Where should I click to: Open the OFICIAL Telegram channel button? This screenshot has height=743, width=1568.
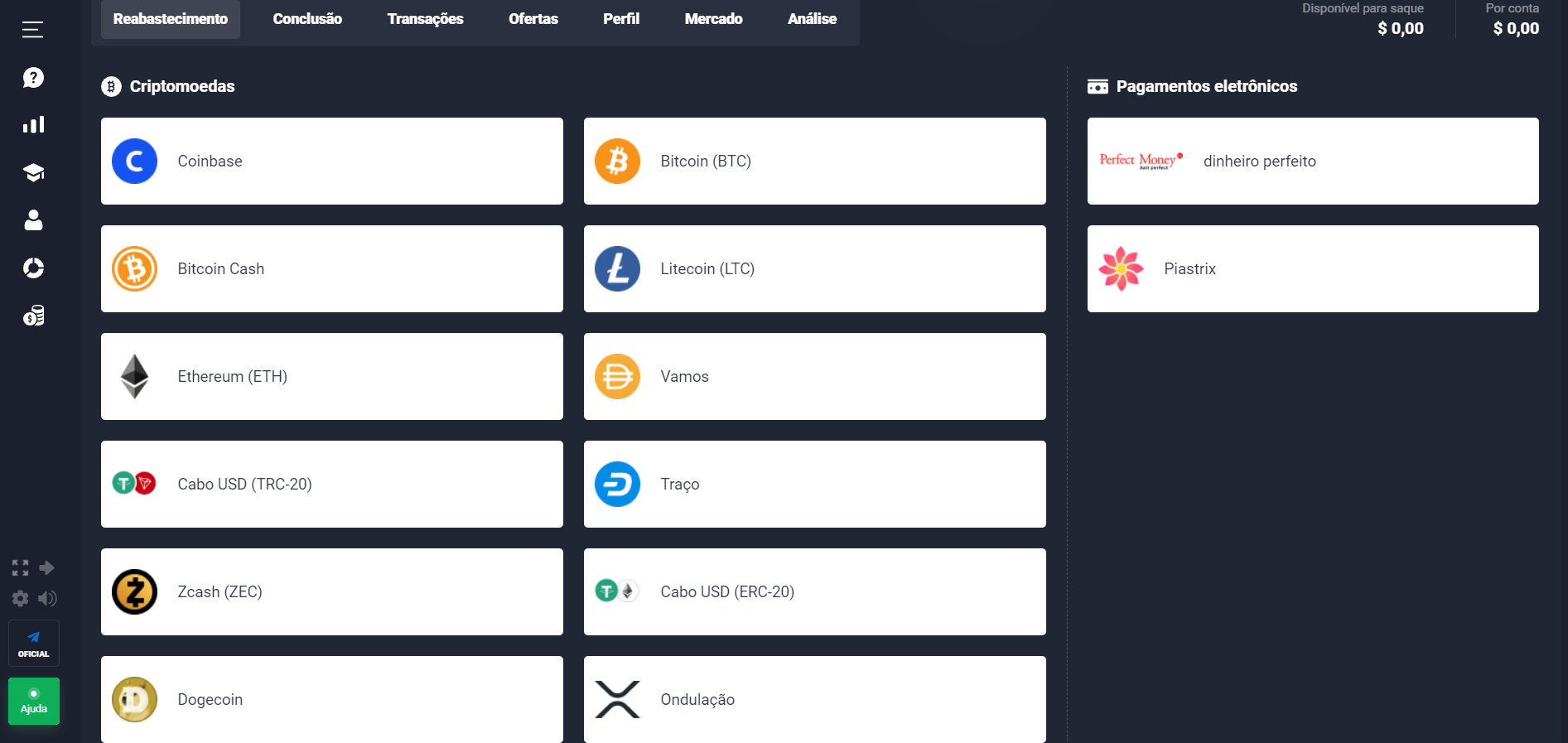click(34, 643)
